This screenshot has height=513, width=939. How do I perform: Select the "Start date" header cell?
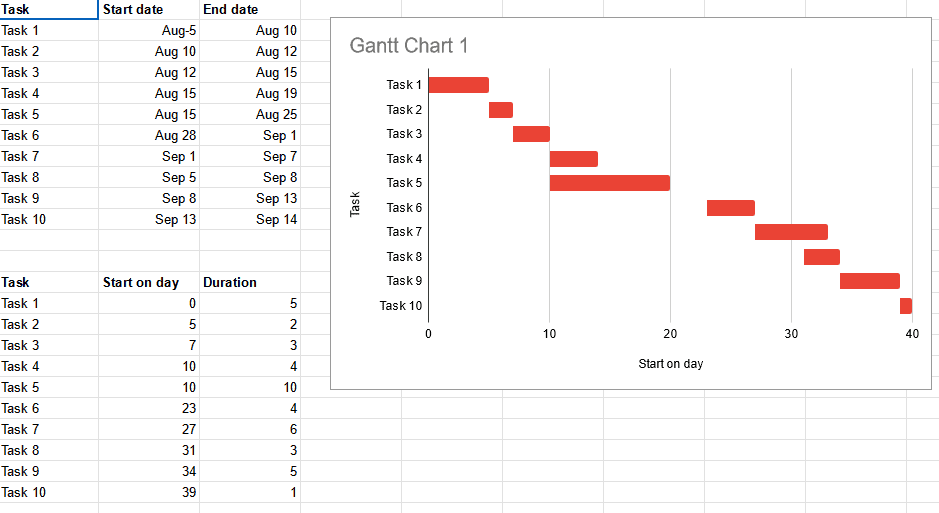point(149,9)
